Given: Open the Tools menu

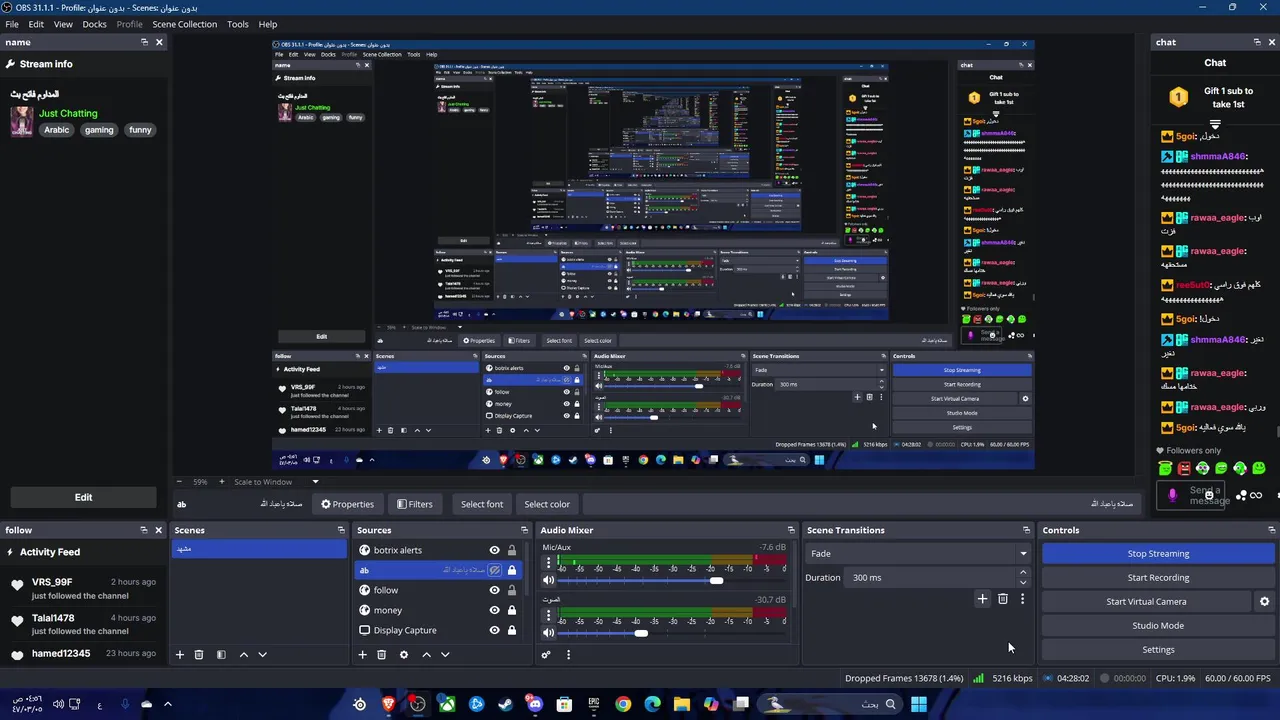Looking at the screenshot, I should [238, 24].
